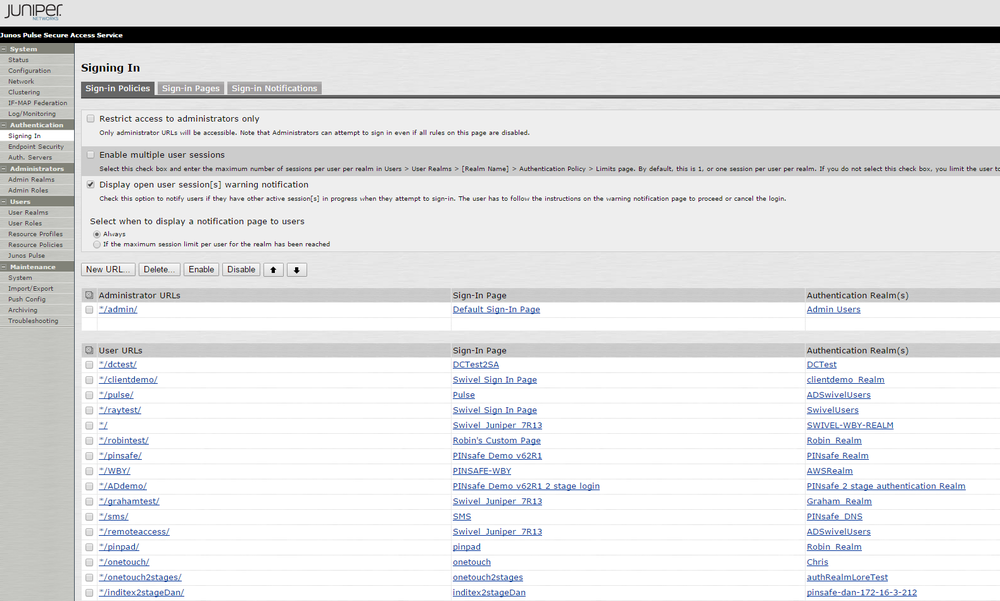Select the Always notification radio button
The image size is (1000, 601).
coord(95,233)
